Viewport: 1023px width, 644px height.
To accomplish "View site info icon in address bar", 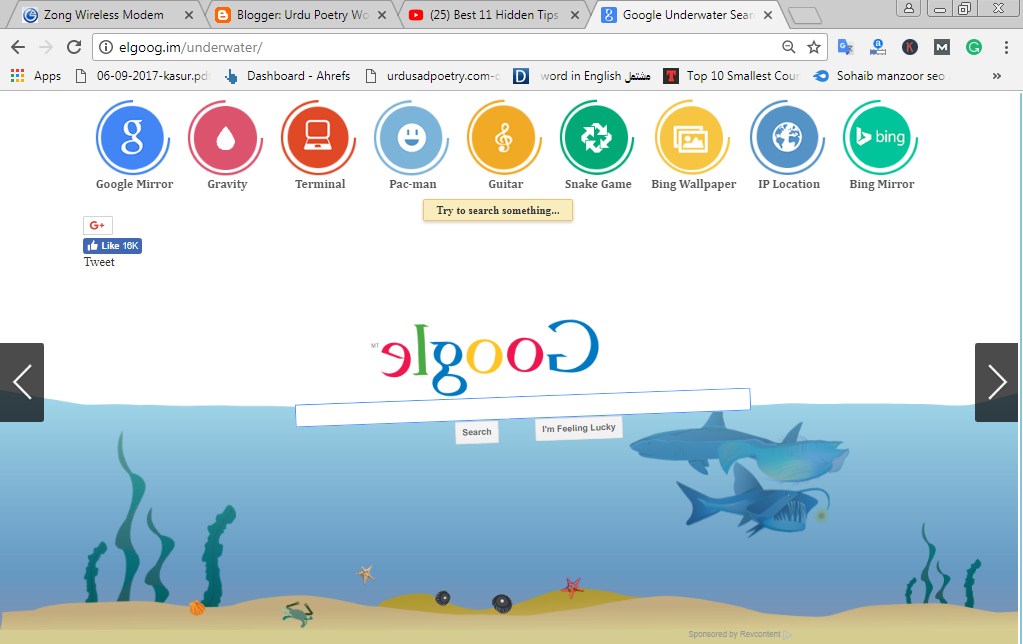I will click(106, 47).
